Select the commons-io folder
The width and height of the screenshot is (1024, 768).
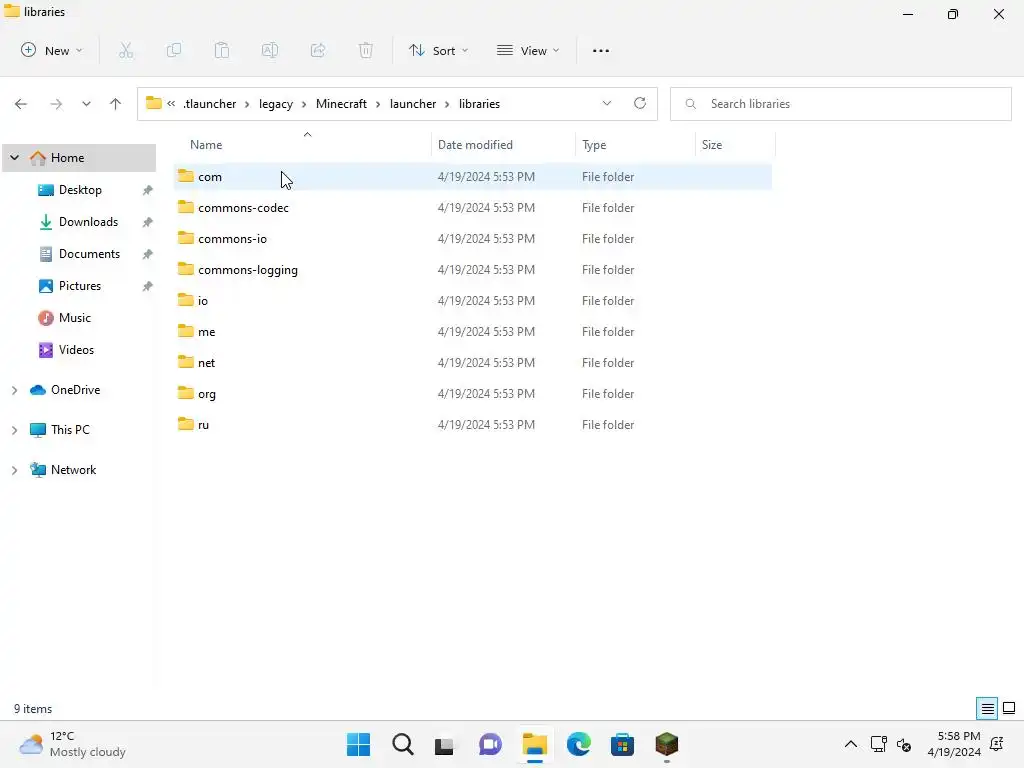[x=473, y=238]
